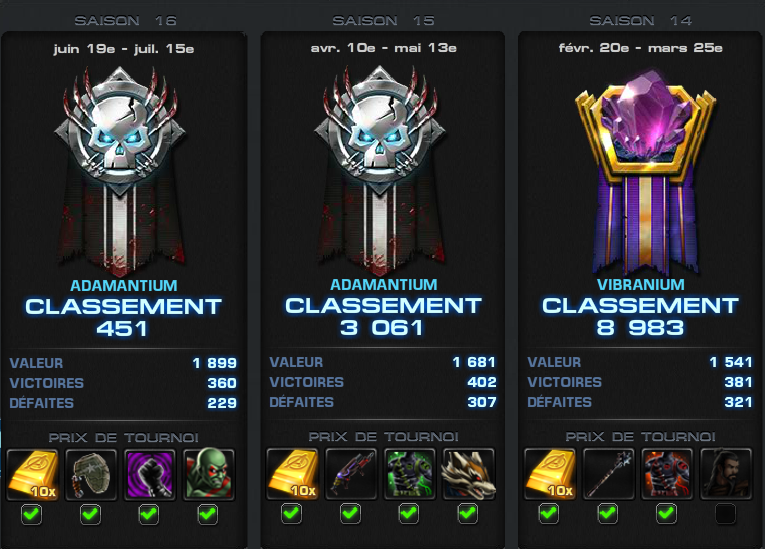Select the armored glove prize in Saison 16

pos(91,475)
